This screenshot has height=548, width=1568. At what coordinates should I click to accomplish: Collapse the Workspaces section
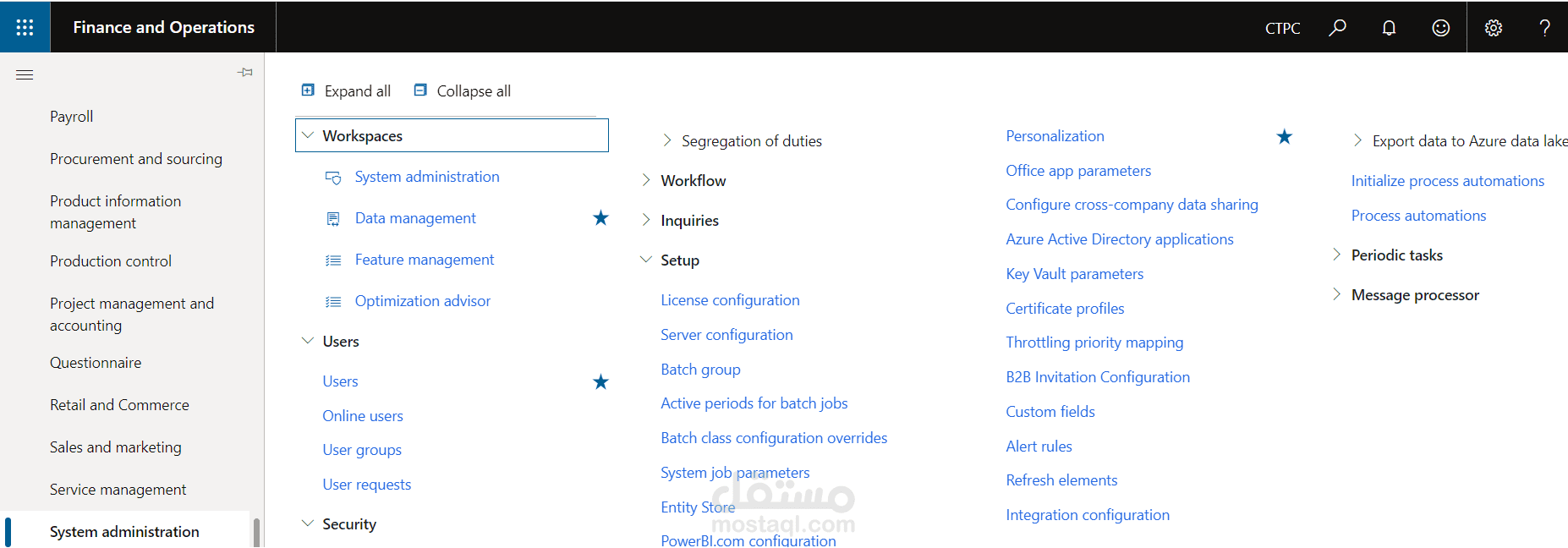[308, 135]
